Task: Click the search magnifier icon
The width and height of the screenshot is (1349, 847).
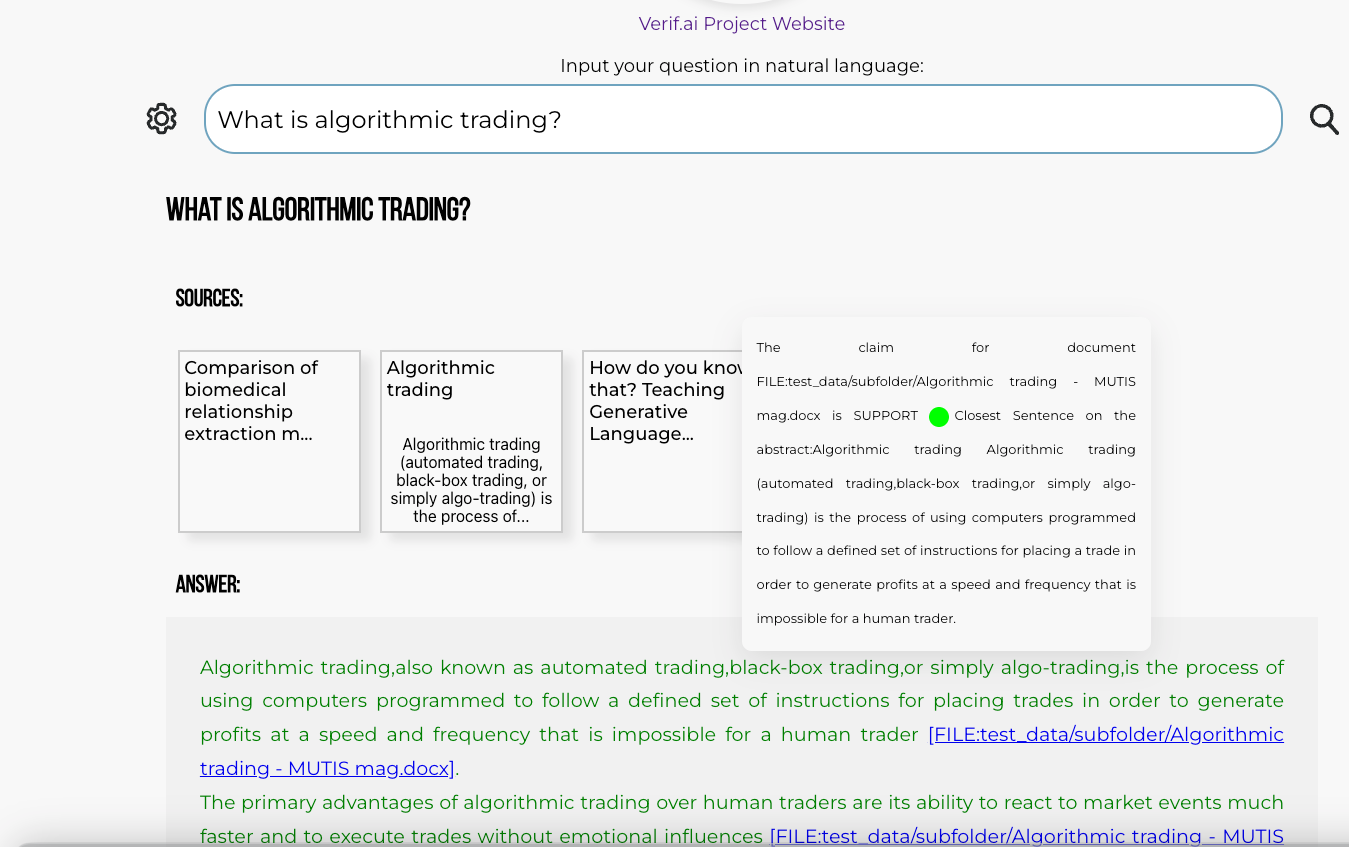Action: pos(1324,119)
